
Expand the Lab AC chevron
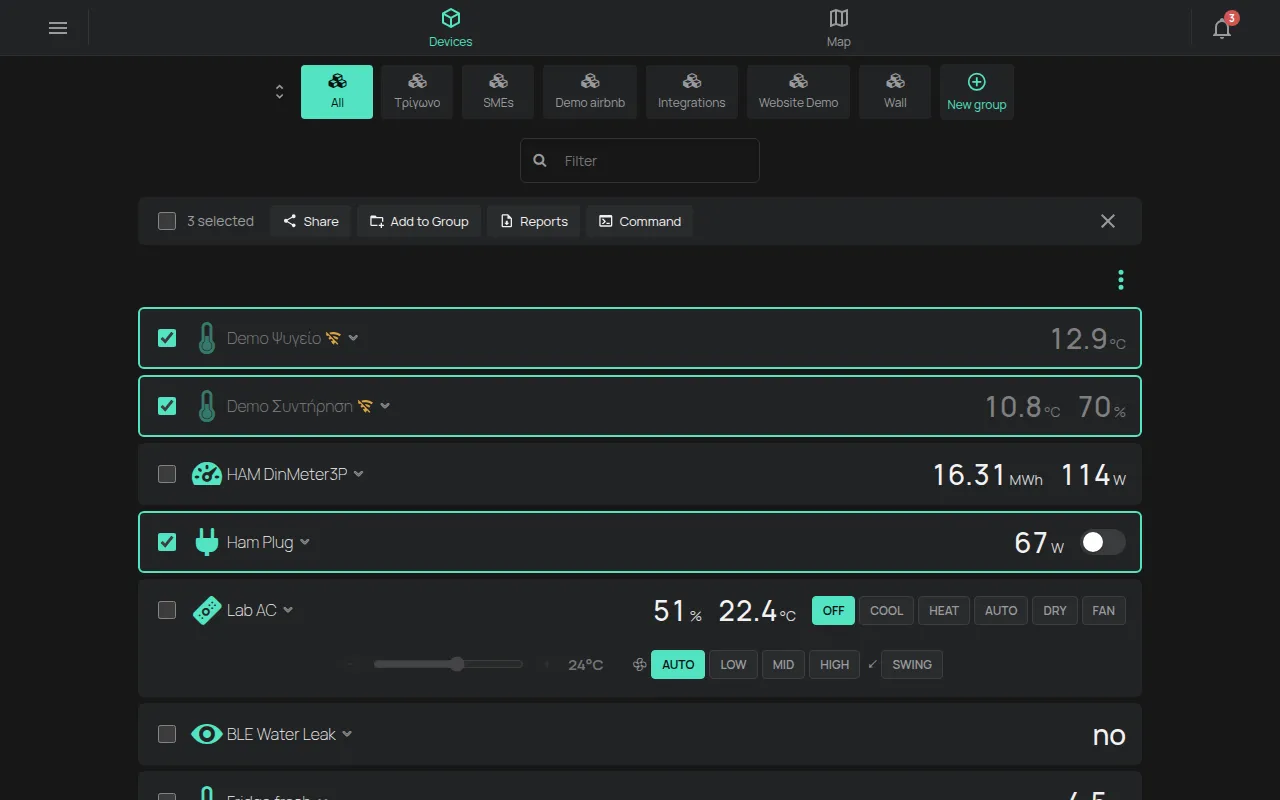pos(288,610)
